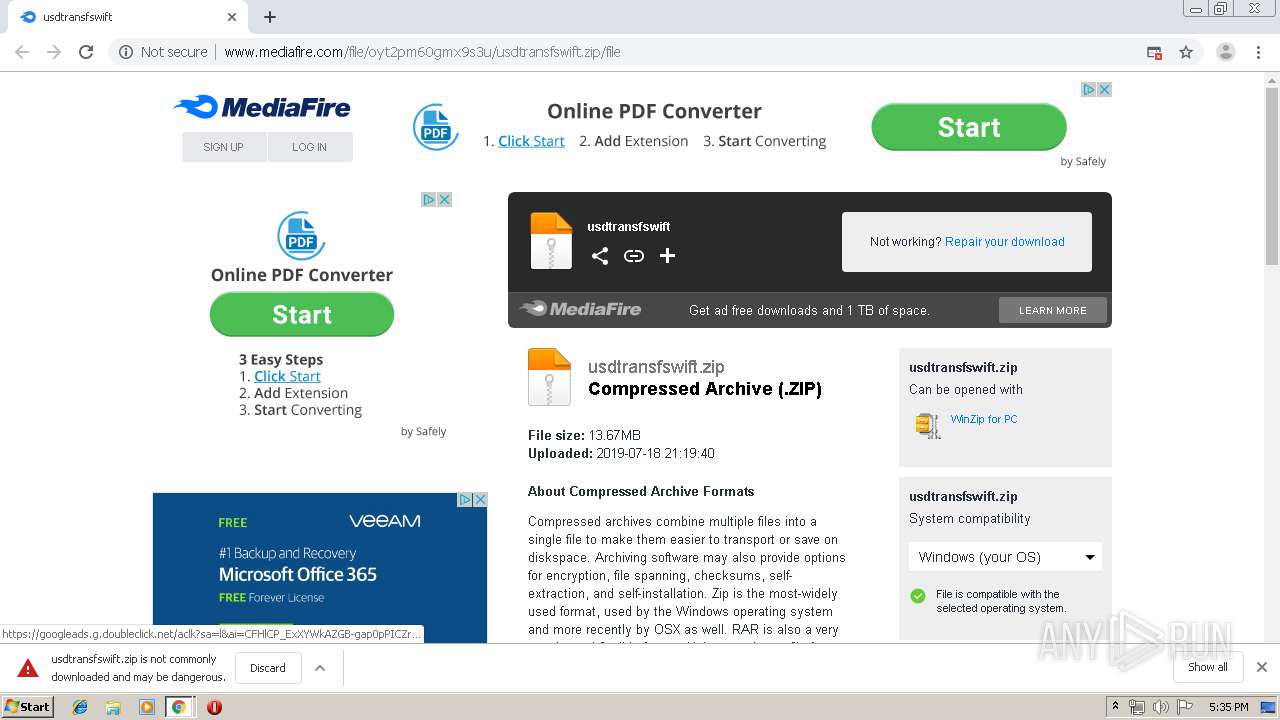This screenshot has height=720, width=1280.
Task: Copy the link with the chain icon
Action: [x=634, y=256]
